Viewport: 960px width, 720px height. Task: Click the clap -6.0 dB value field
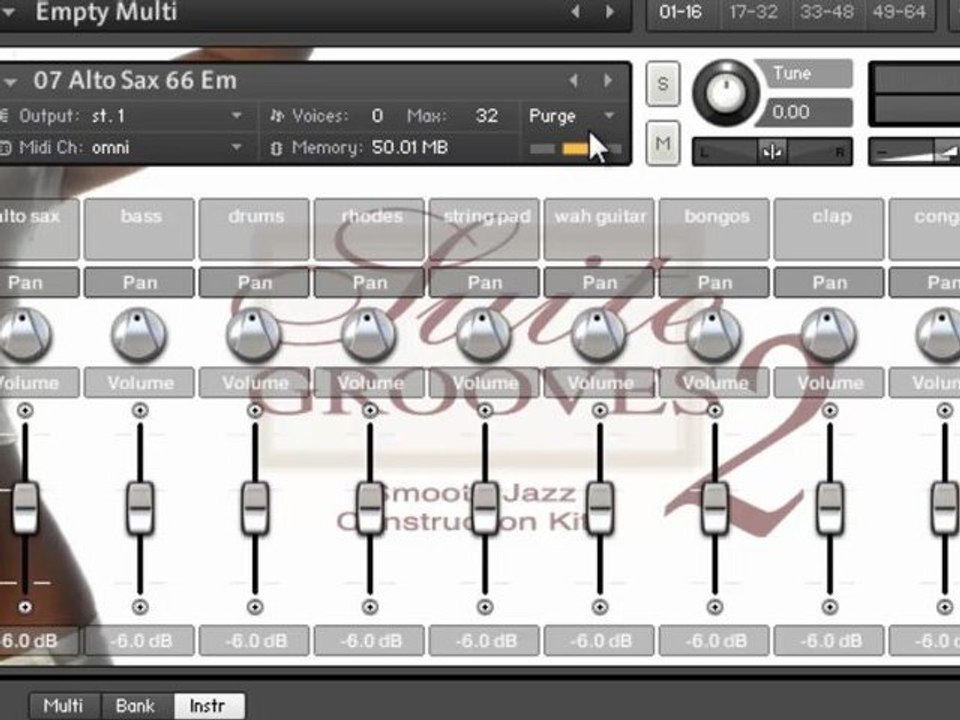point(830,641)
